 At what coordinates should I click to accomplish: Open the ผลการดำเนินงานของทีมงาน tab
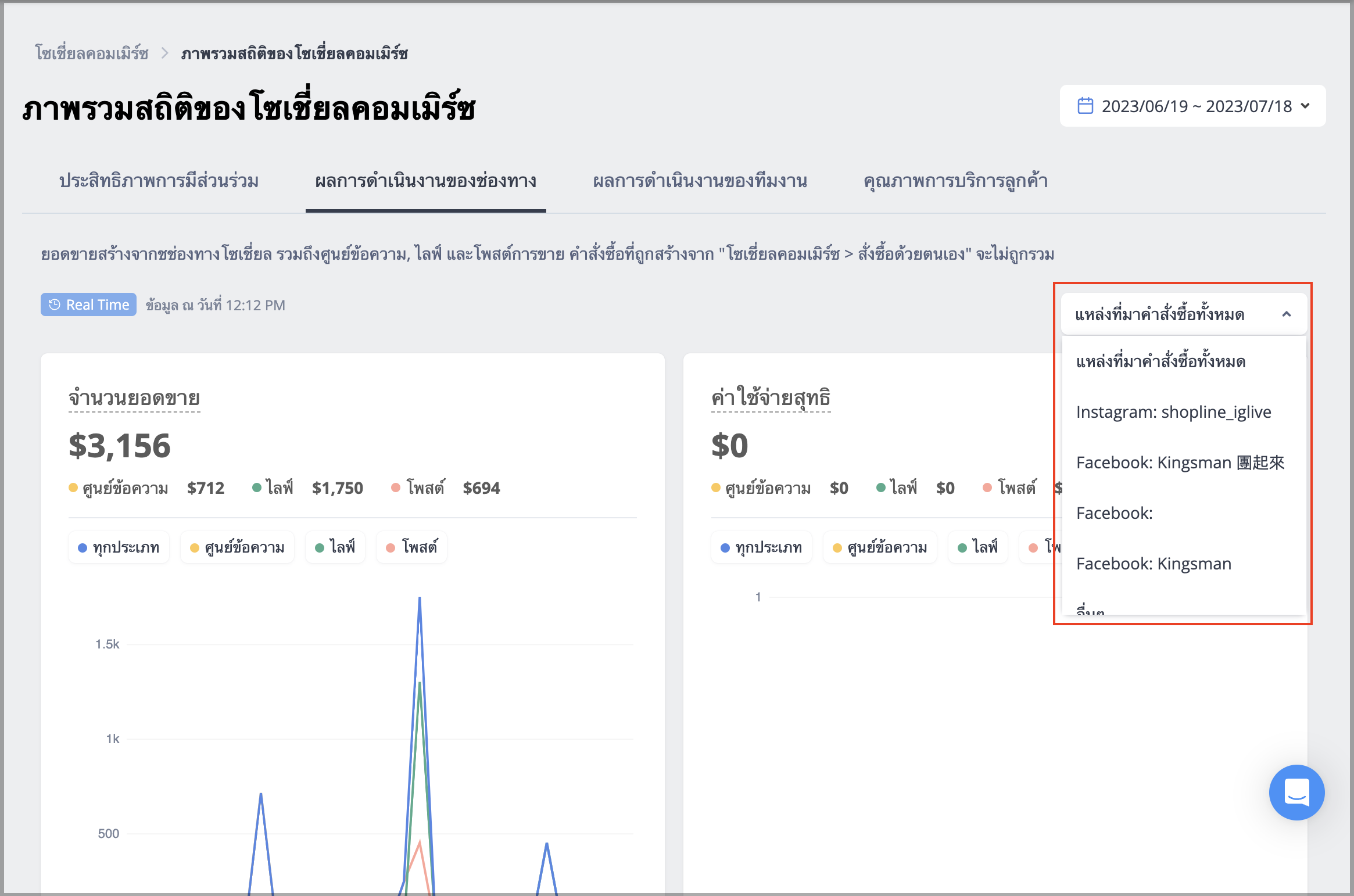pos(700,181)
